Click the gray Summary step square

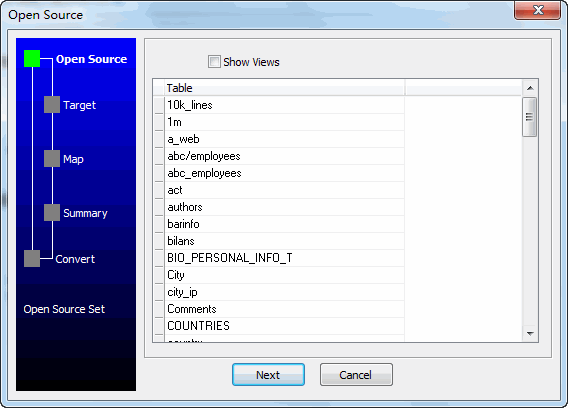click(x=52, y=212)
